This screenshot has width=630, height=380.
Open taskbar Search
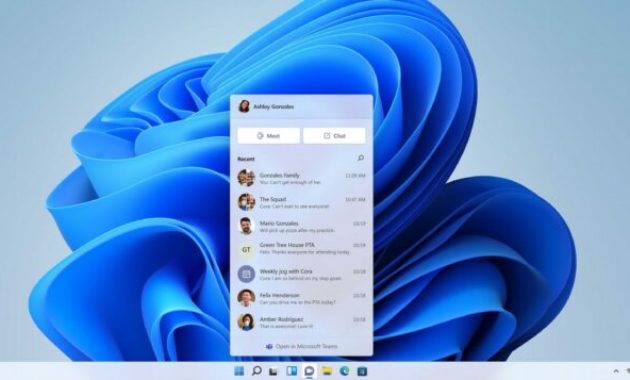256,371
